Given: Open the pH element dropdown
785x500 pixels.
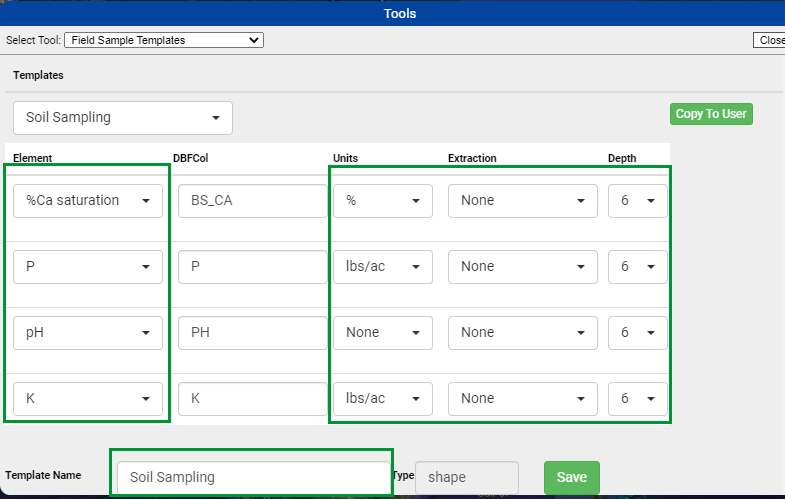Looking at the screenshot, I should (88, 333).
